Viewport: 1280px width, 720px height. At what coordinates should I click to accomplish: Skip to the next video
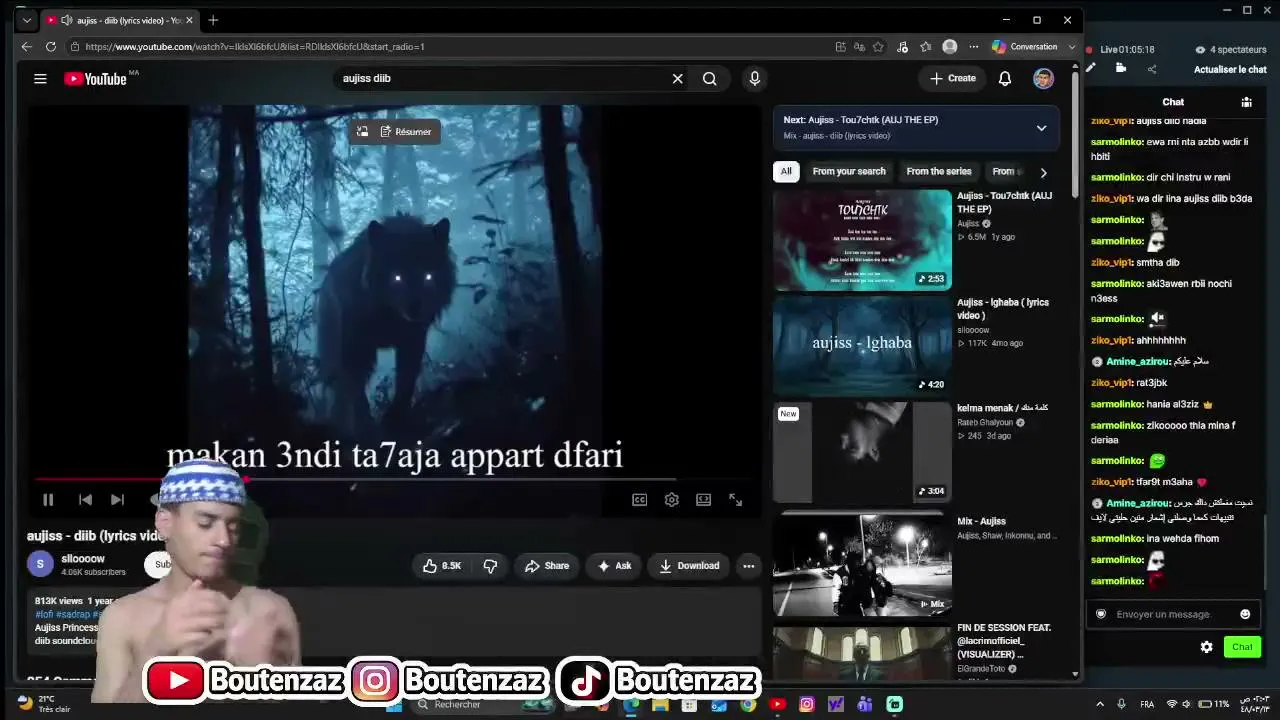tap(117, 500)
